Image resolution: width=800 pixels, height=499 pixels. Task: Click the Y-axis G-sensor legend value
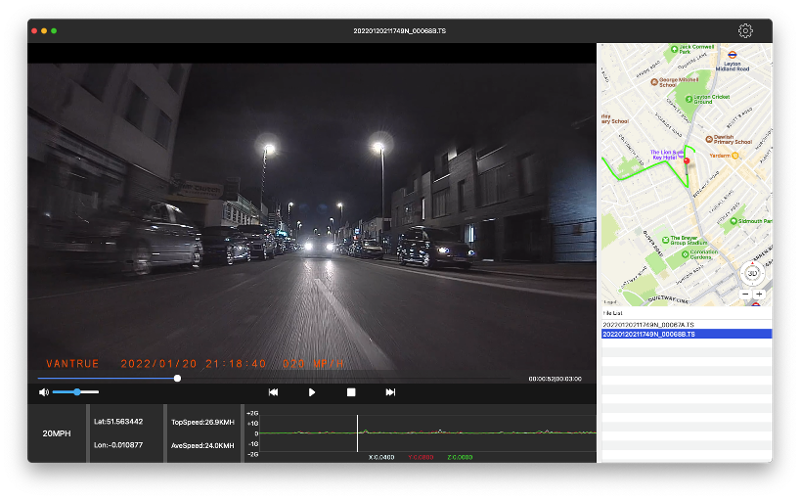(x=420, y=457)
